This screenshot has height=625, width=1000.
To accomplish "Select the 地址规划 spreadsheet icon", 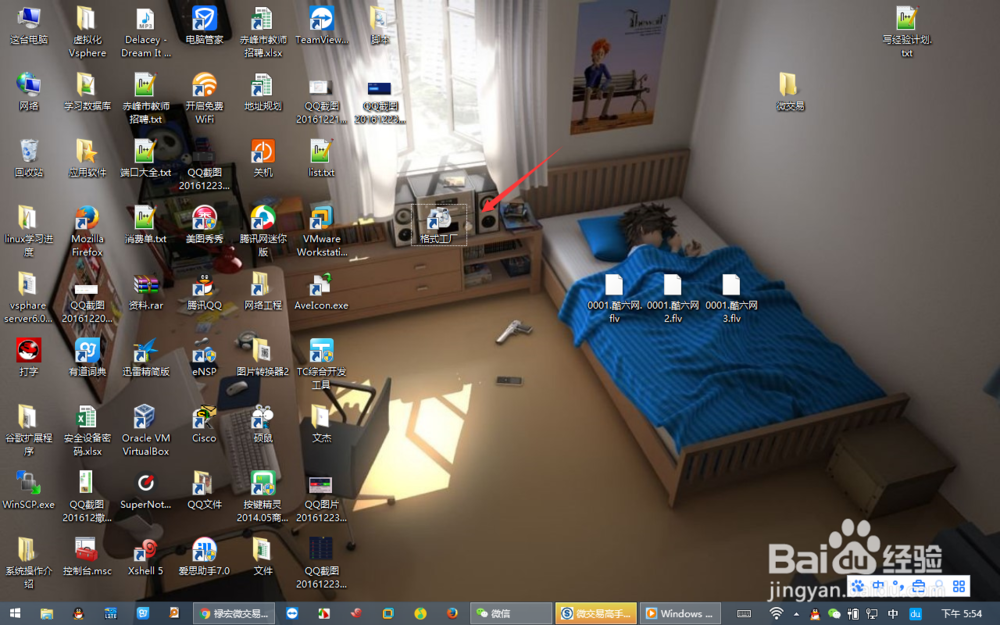I will [x=263, y=92].
